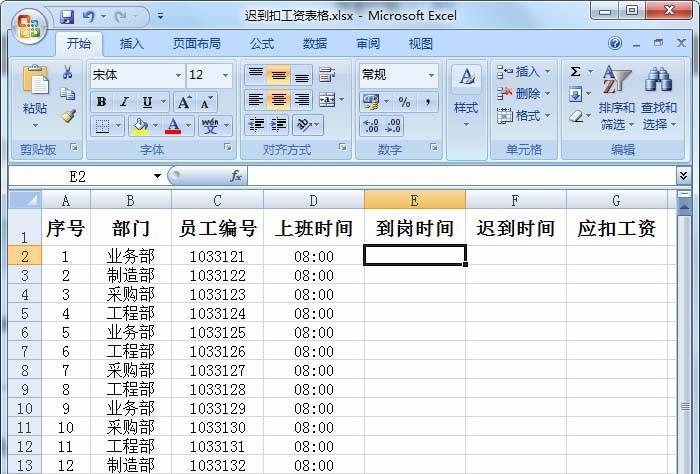700x474 pixels.
Task: Open the font name dropdown
Action: [x=178, y=75]
